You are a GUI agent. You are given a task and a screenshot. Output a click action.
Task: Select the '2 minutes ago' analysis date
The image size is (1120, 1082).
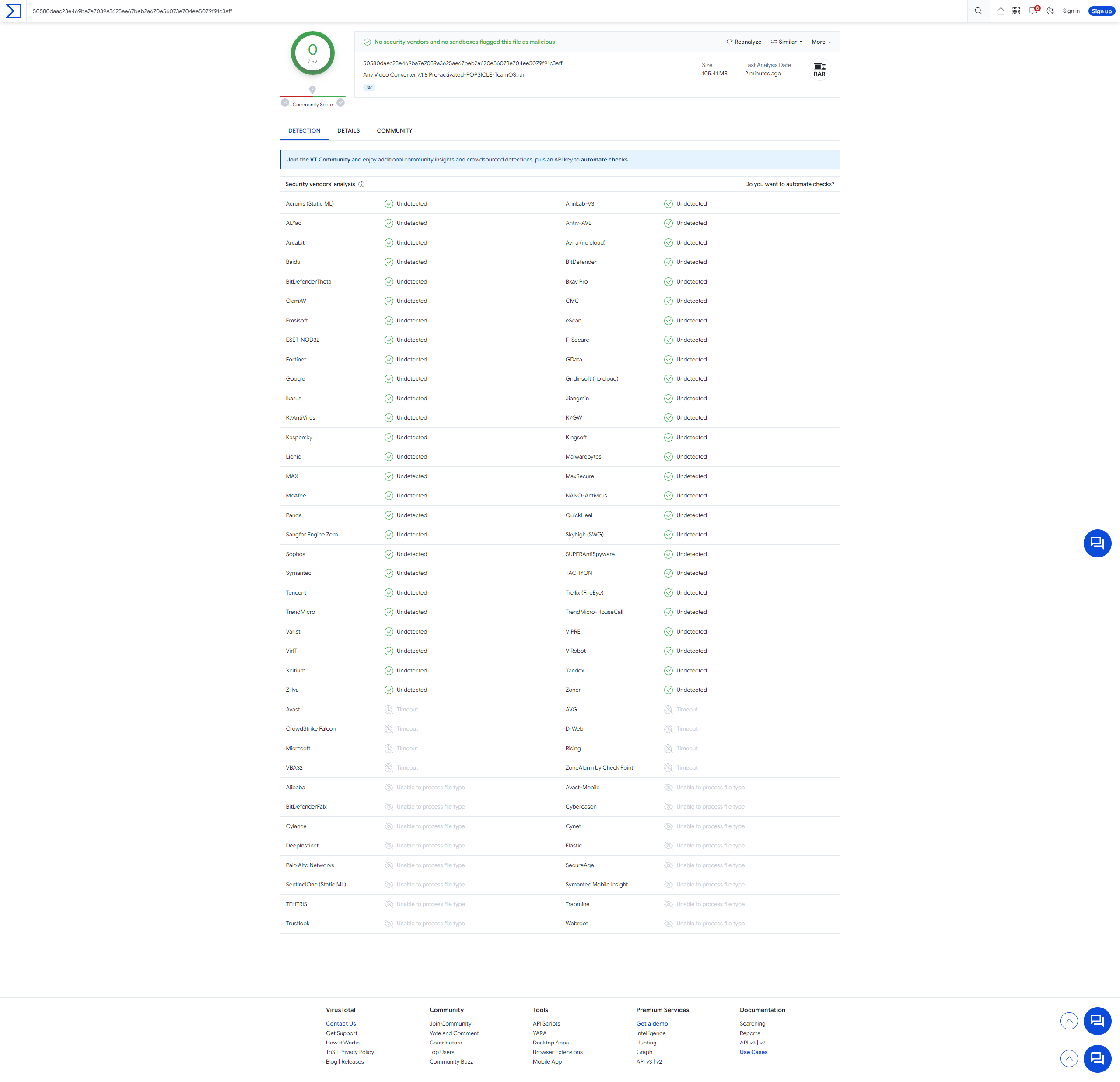[x=762, y=73]
